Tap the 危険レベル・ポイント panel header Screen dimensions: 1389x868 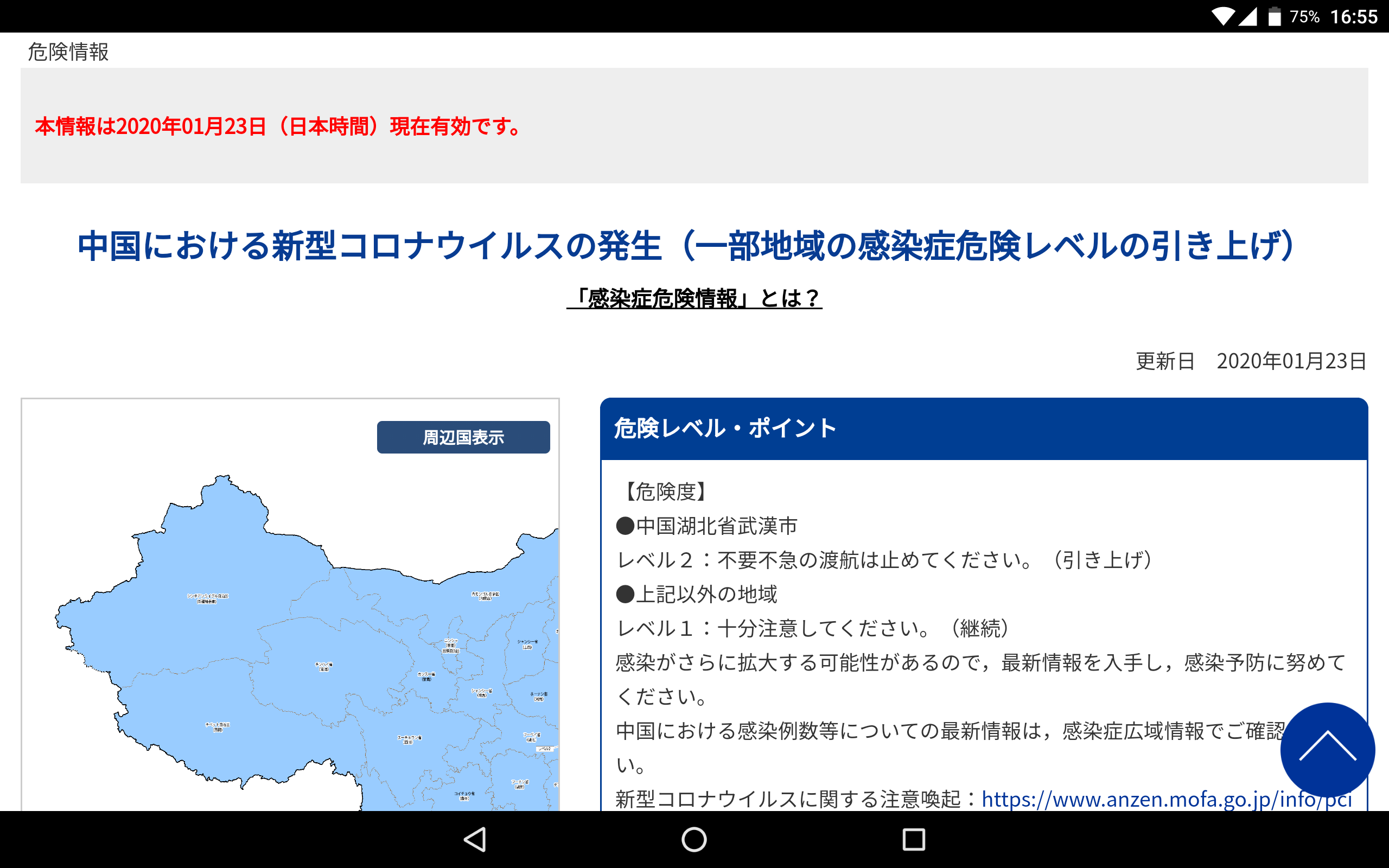click(983, 429)
